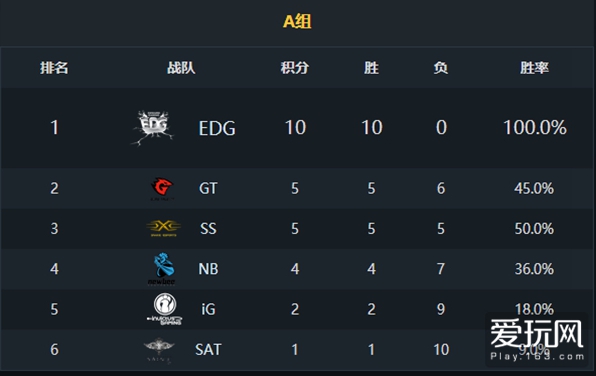The image size is (596, 376).
Task: Click the 战队 column header
Action: [x=181, y=68]
